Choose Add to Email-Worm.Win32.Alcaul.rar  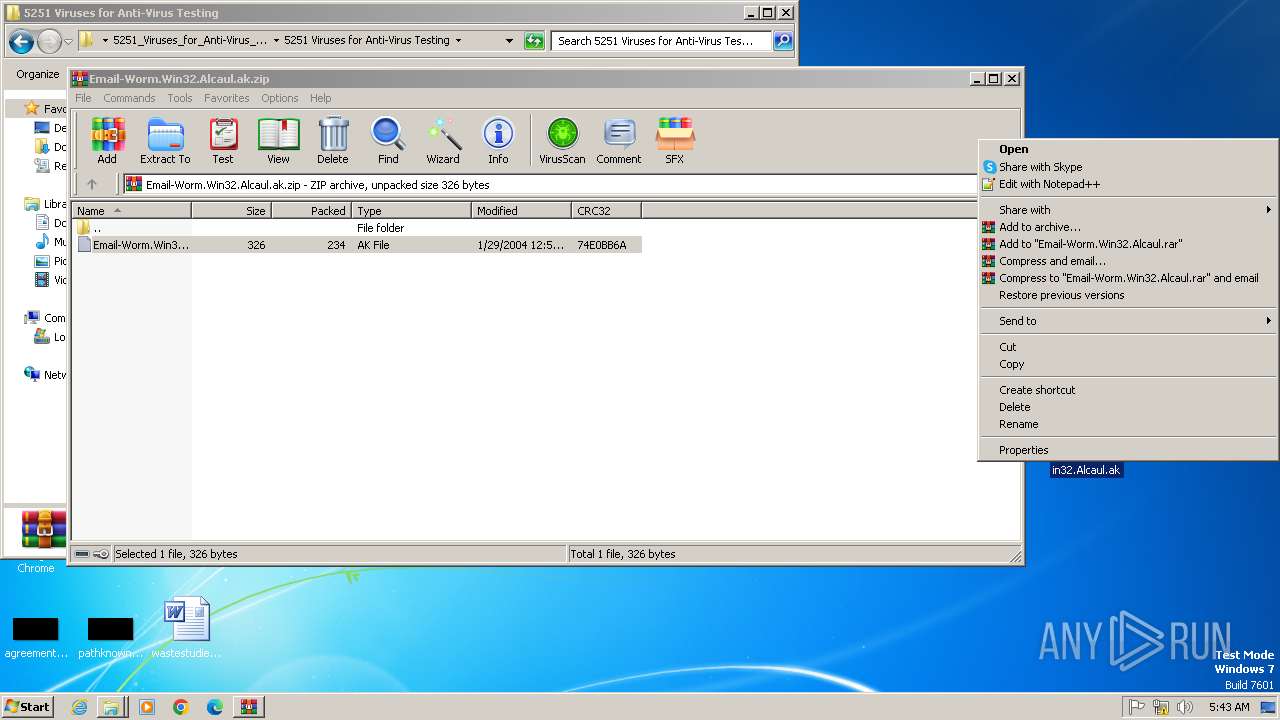pyautogui.click(x=1128, y=244)
